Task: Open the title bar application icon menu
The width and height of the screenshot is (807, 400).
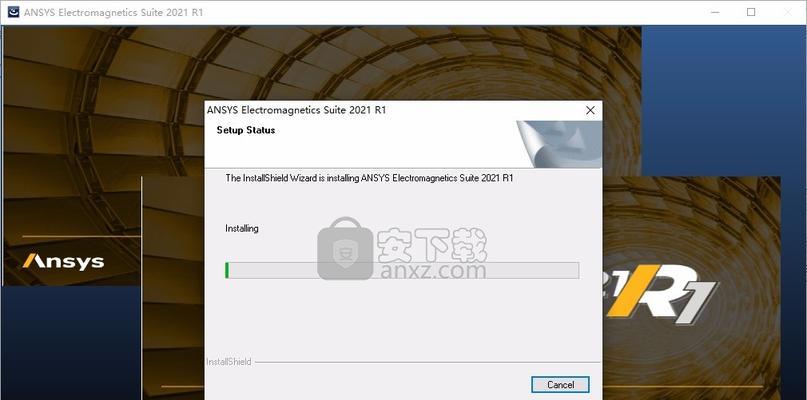Action: (x=13, y=12)
